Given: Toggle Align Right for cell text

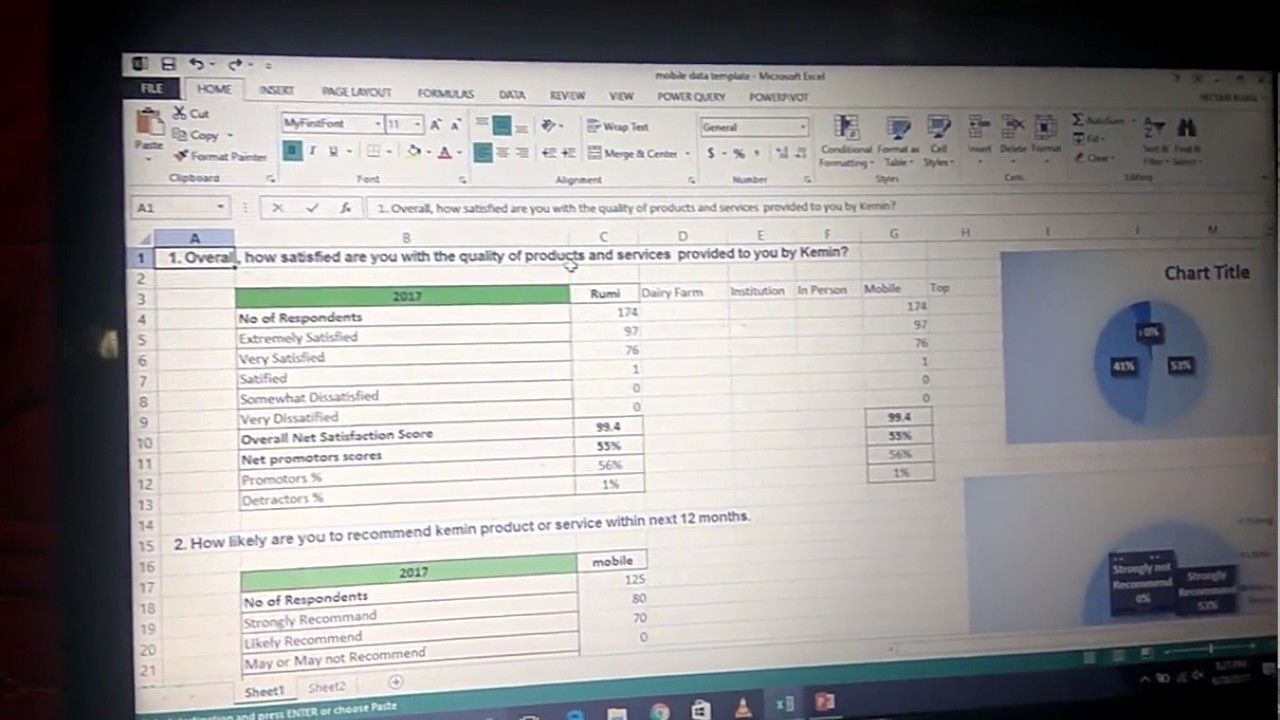Looking at the screenshot, I should click(521, 153).
